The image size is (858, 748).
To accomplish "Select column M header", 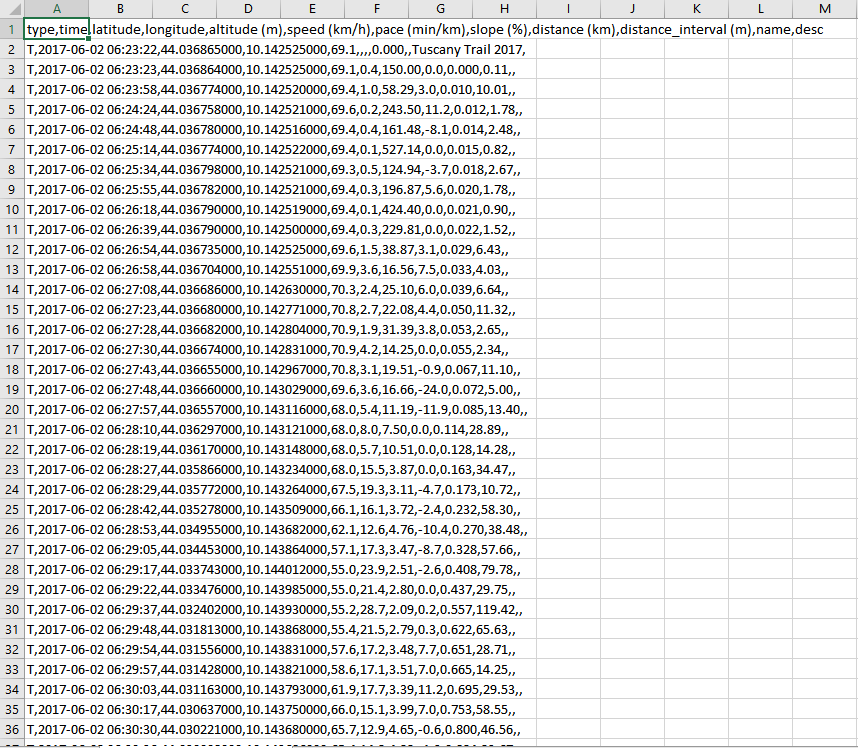I will click(825, 9).
